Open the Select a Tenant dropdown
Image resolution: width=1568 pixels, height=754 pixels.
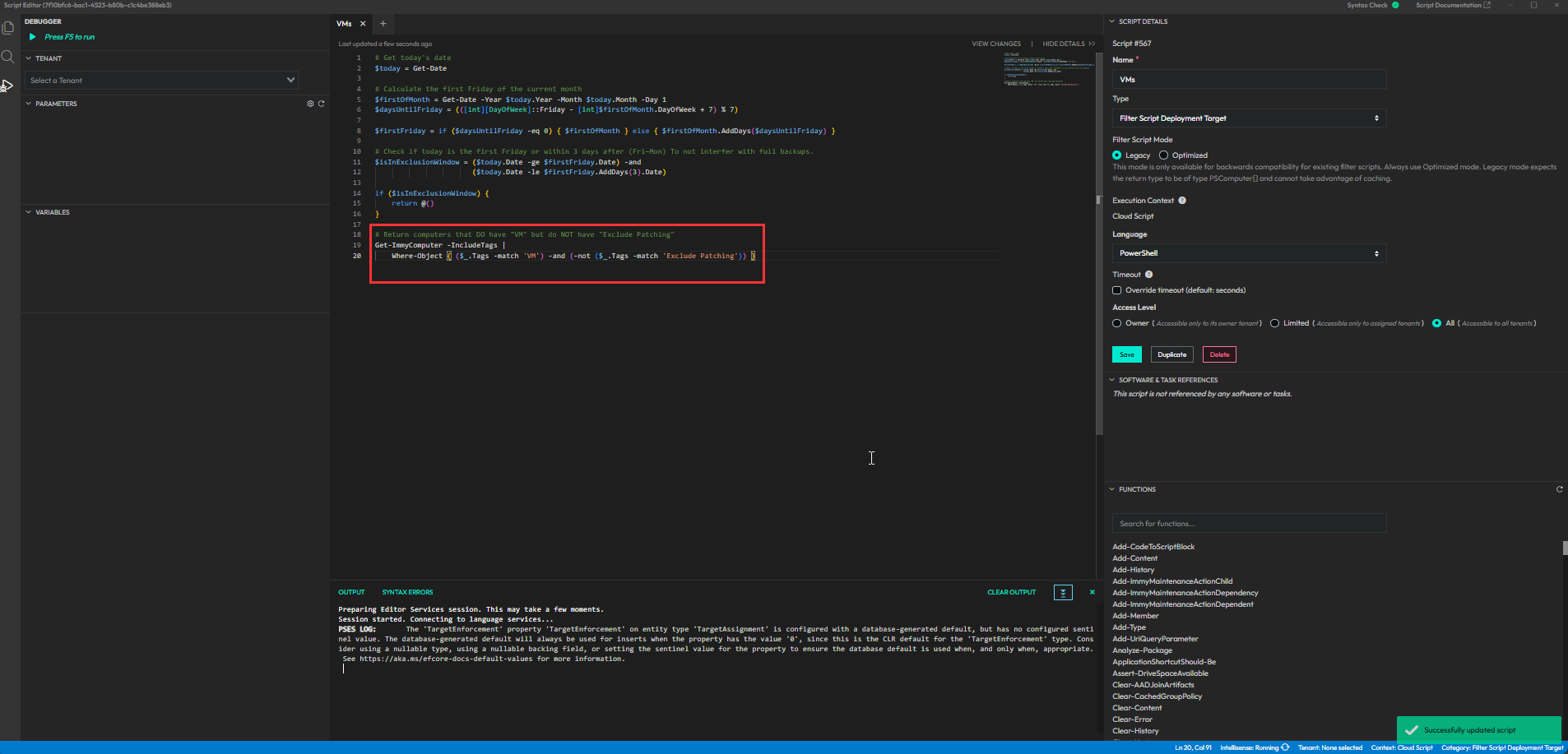coord(162,81)
